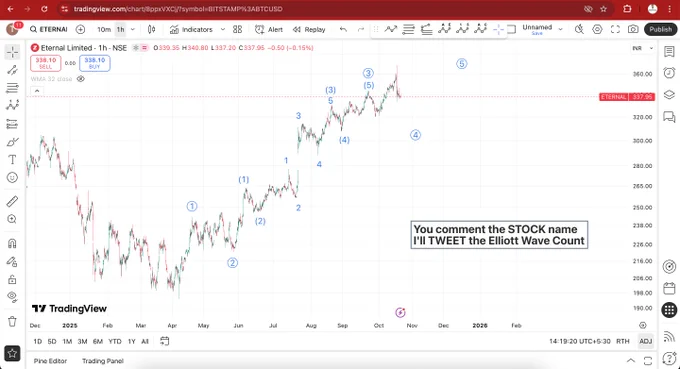Open the forecasting and measurement tools
Screen dimensions: 680x369
click(x=12, y=124)
